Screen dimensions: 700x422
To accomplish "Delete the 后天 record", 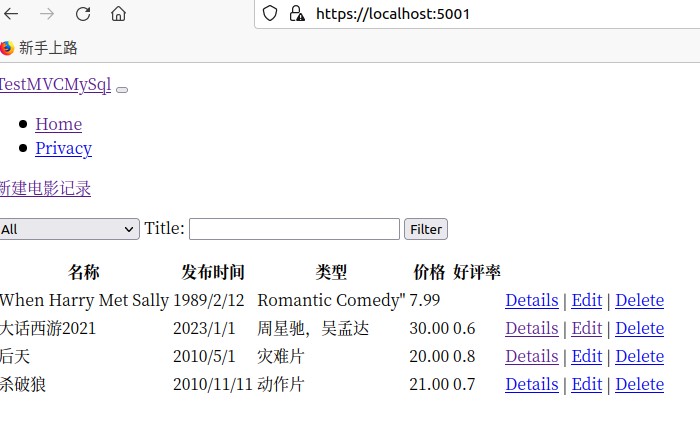I will coord(639,356).
